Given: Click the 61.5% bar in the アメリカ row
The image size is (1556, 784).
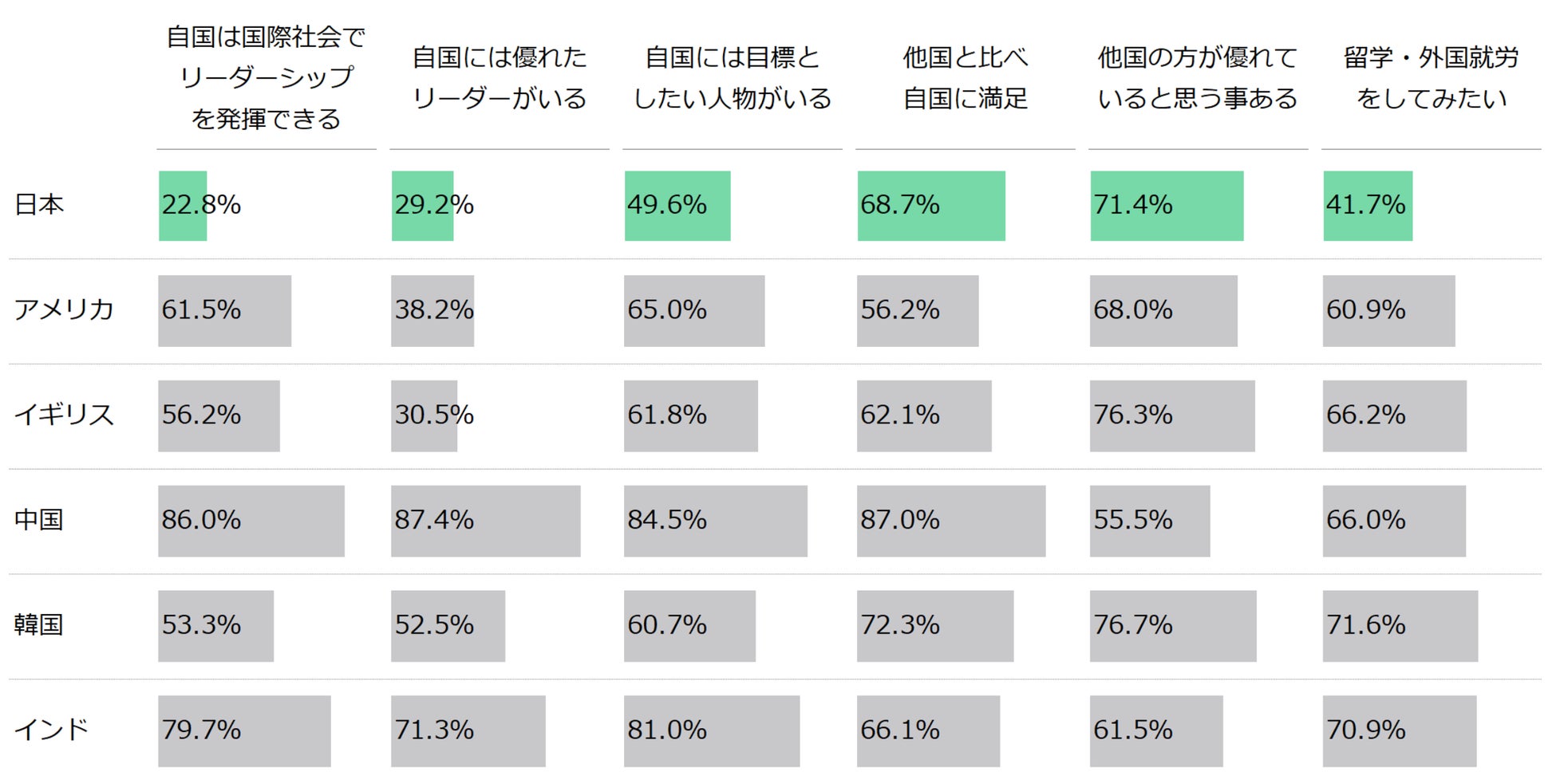Looking at the screenshot, I should pyautogui.click(x=224, y=311).
